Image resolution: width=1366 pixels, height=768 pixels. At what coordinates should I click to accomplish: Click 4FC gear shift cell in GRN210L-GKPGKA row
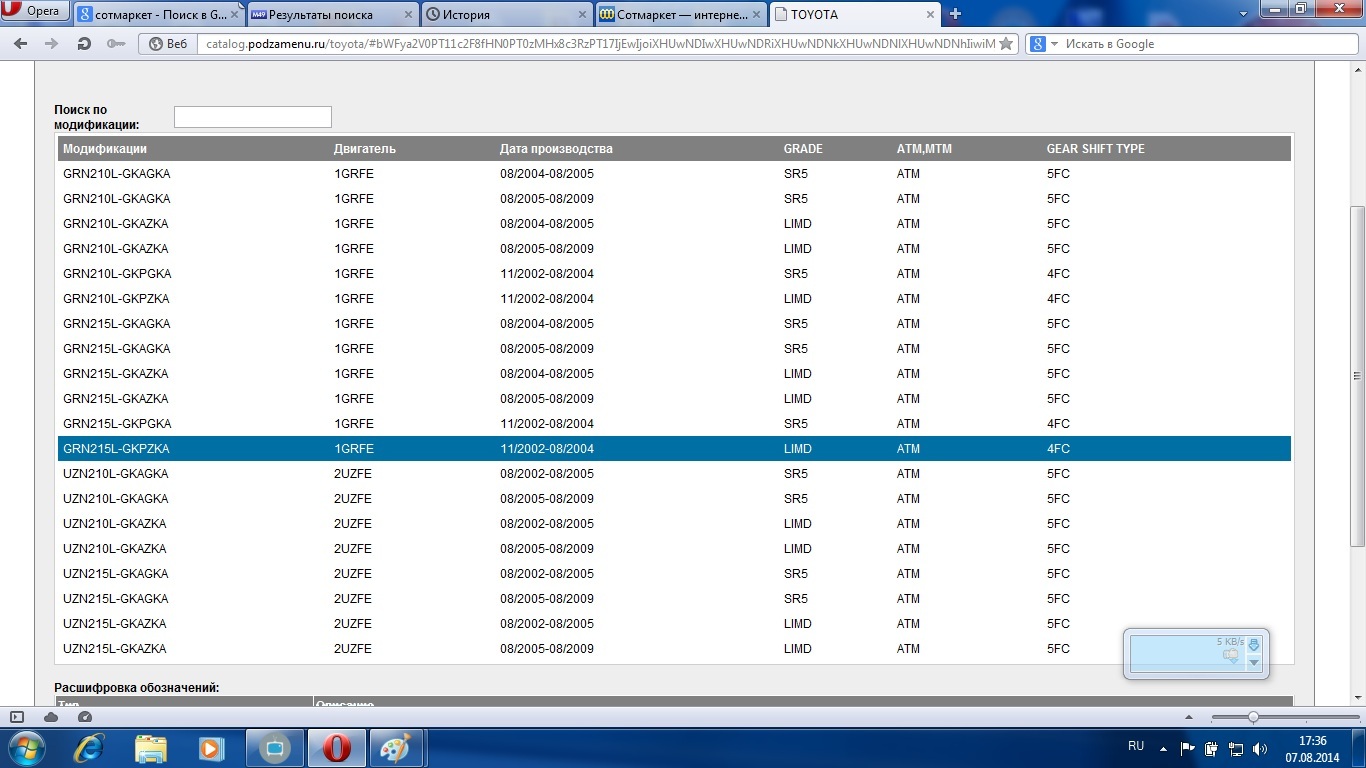(x=1058, y=274)
